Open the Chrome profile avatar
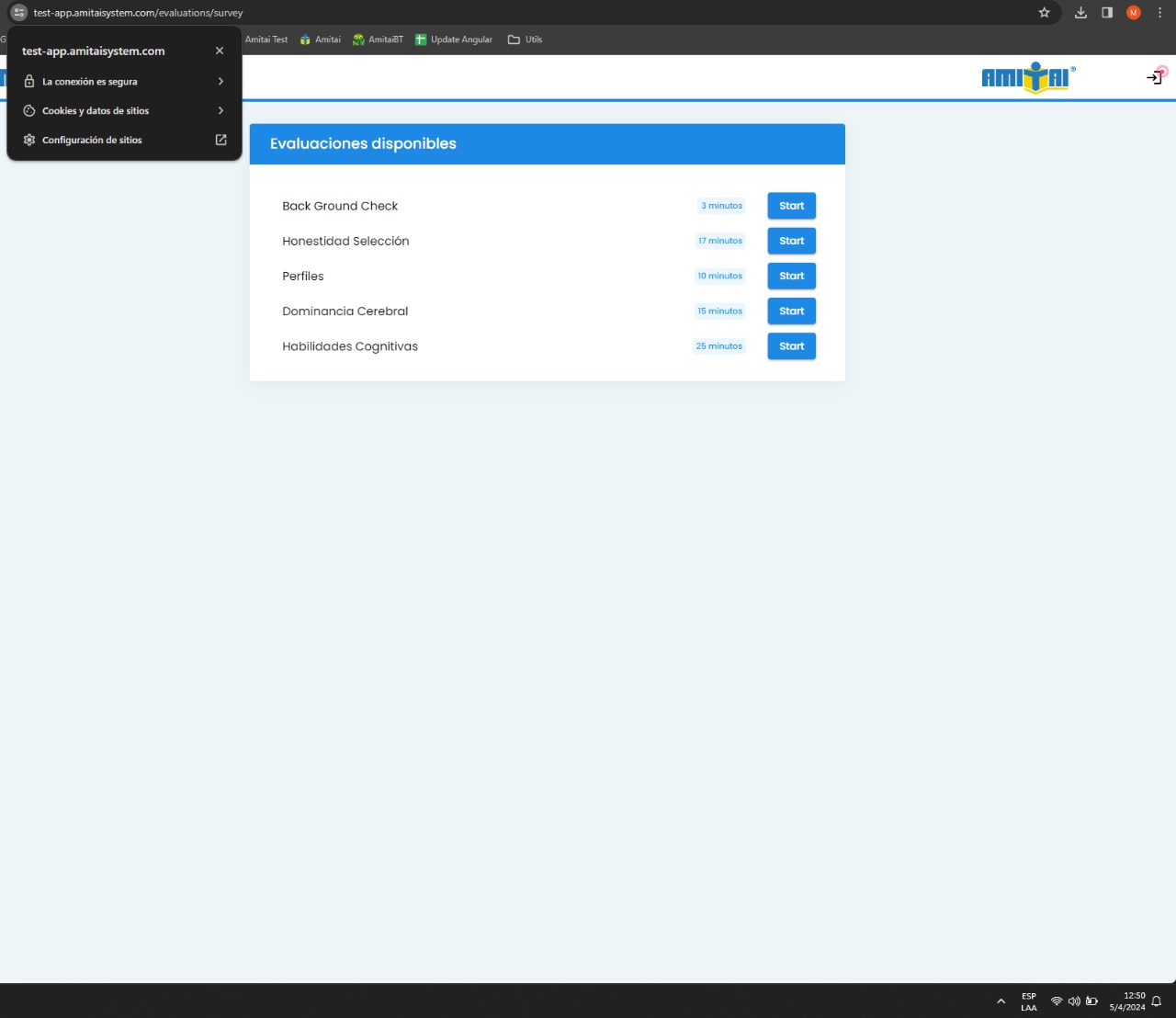This screenshot has width=1176, height=1018. tap(1134, 13)
